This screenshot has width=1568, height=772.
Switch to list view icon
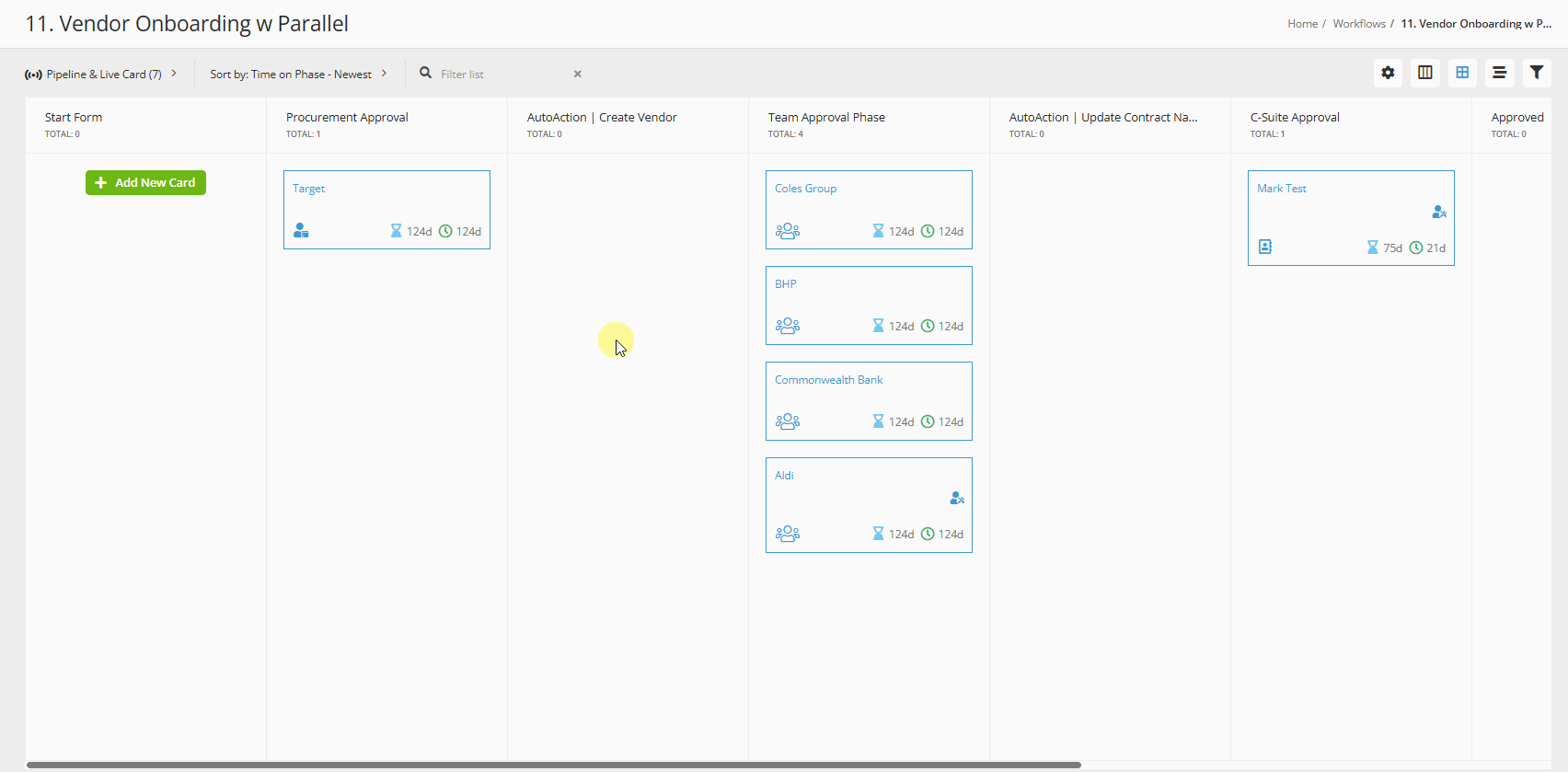pyautogui.click(x=1499, y=73)
